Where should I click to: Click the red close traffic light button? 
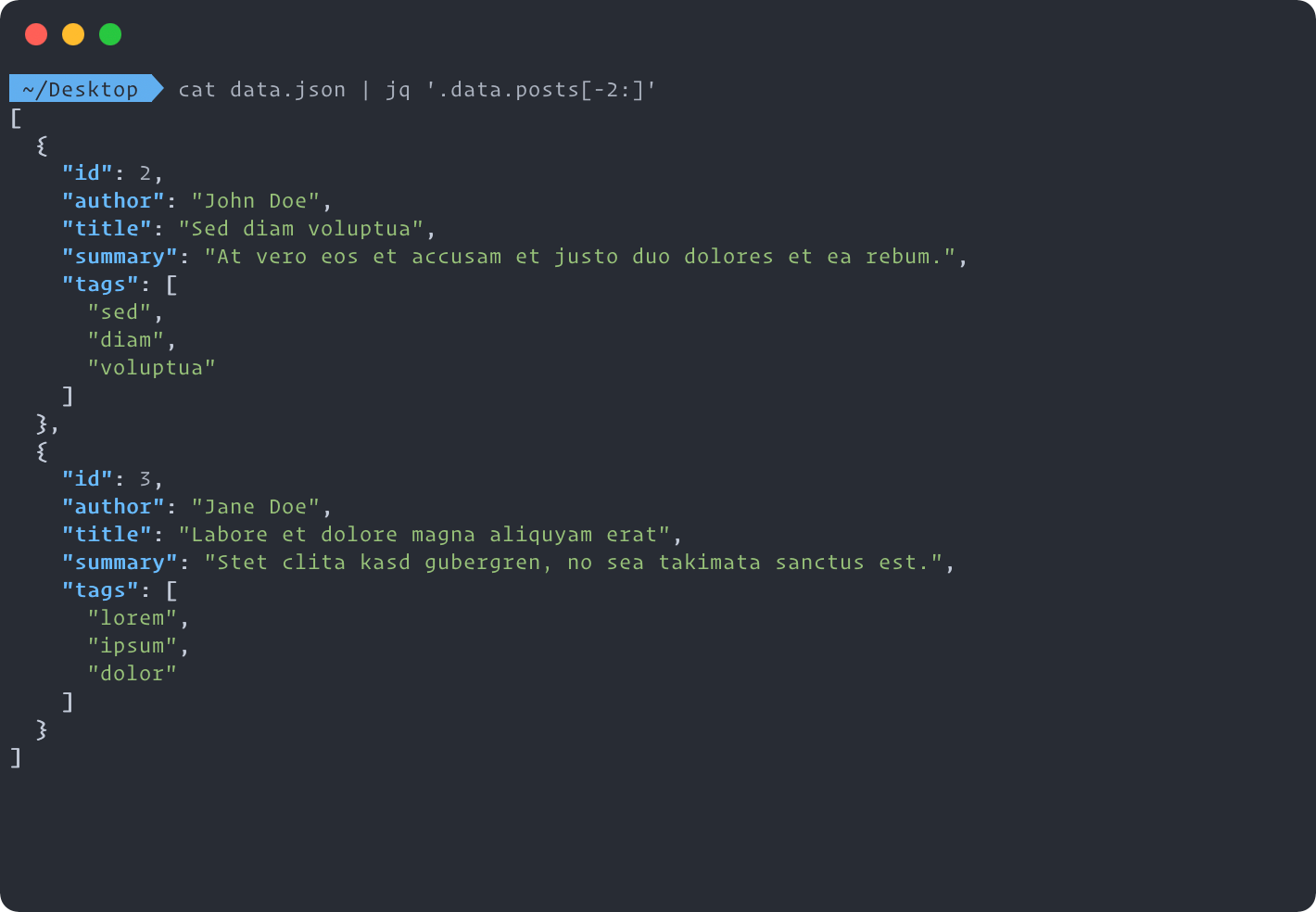pos(36,33)
